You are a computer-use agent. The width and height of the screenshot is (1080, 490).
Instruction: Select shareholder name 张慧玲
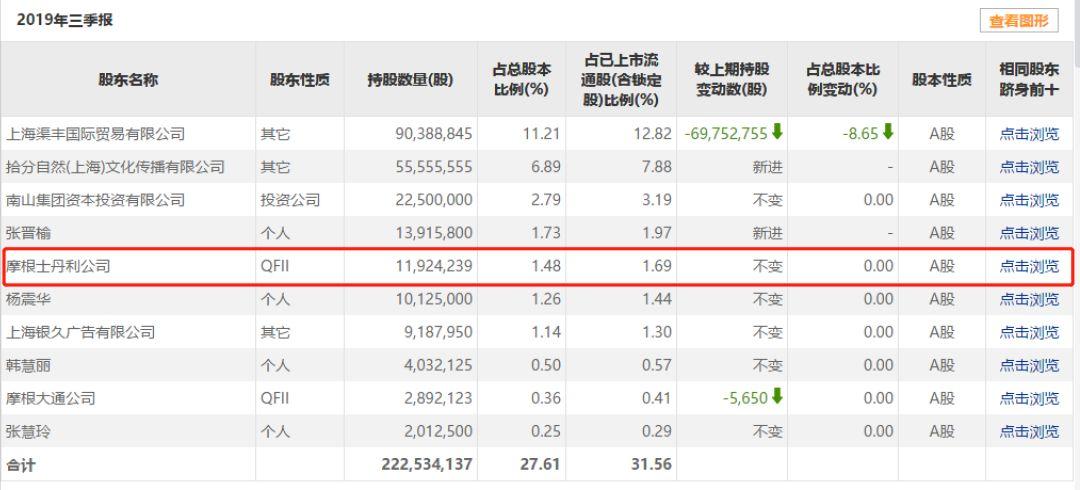point(28,432)
